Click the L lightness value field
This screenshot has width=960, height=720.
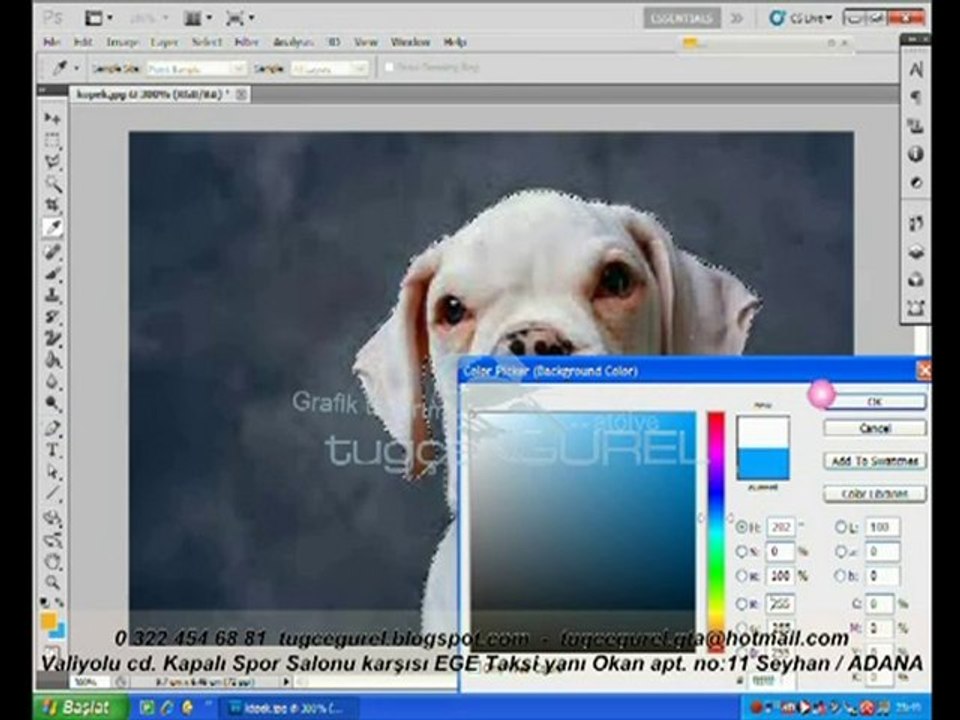click(x=882, y=527)
